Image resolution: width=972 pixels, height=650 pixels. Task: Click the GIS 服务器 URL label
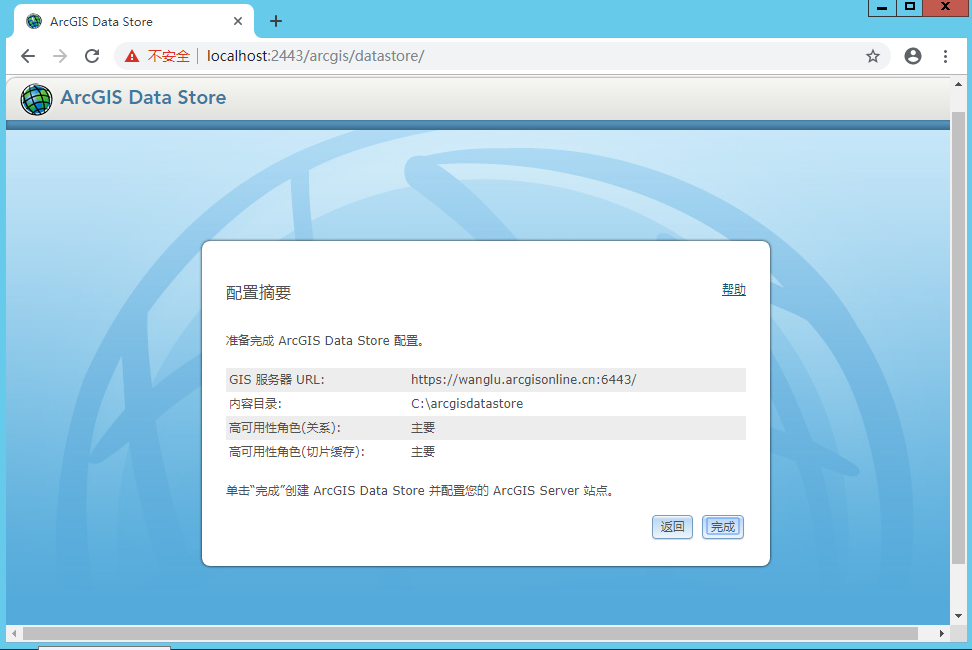[277, 380]
